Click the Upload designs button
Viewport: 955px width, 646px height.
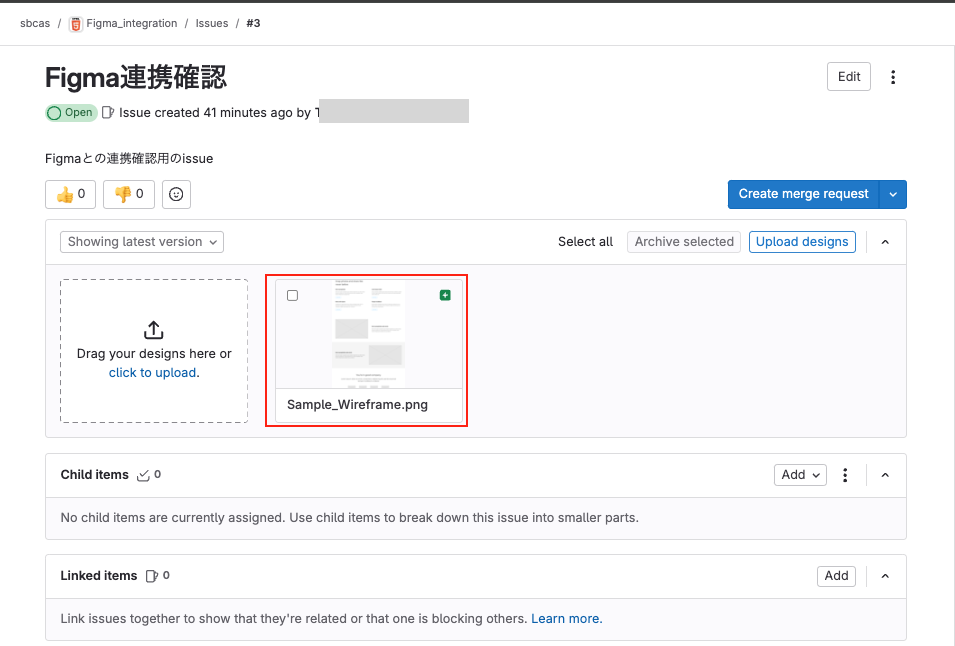802,241
